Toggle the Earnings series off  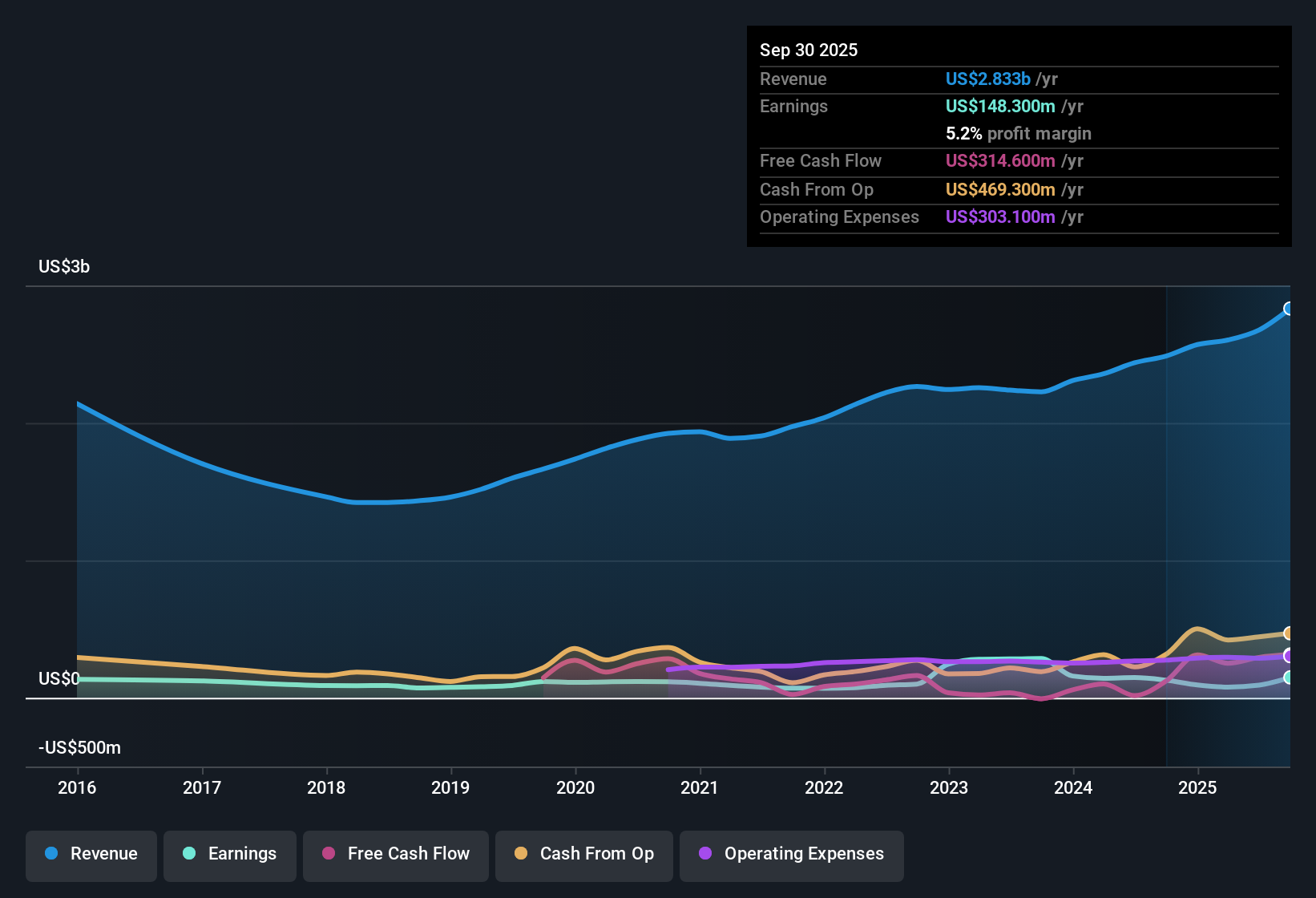(x=229, y=854)
